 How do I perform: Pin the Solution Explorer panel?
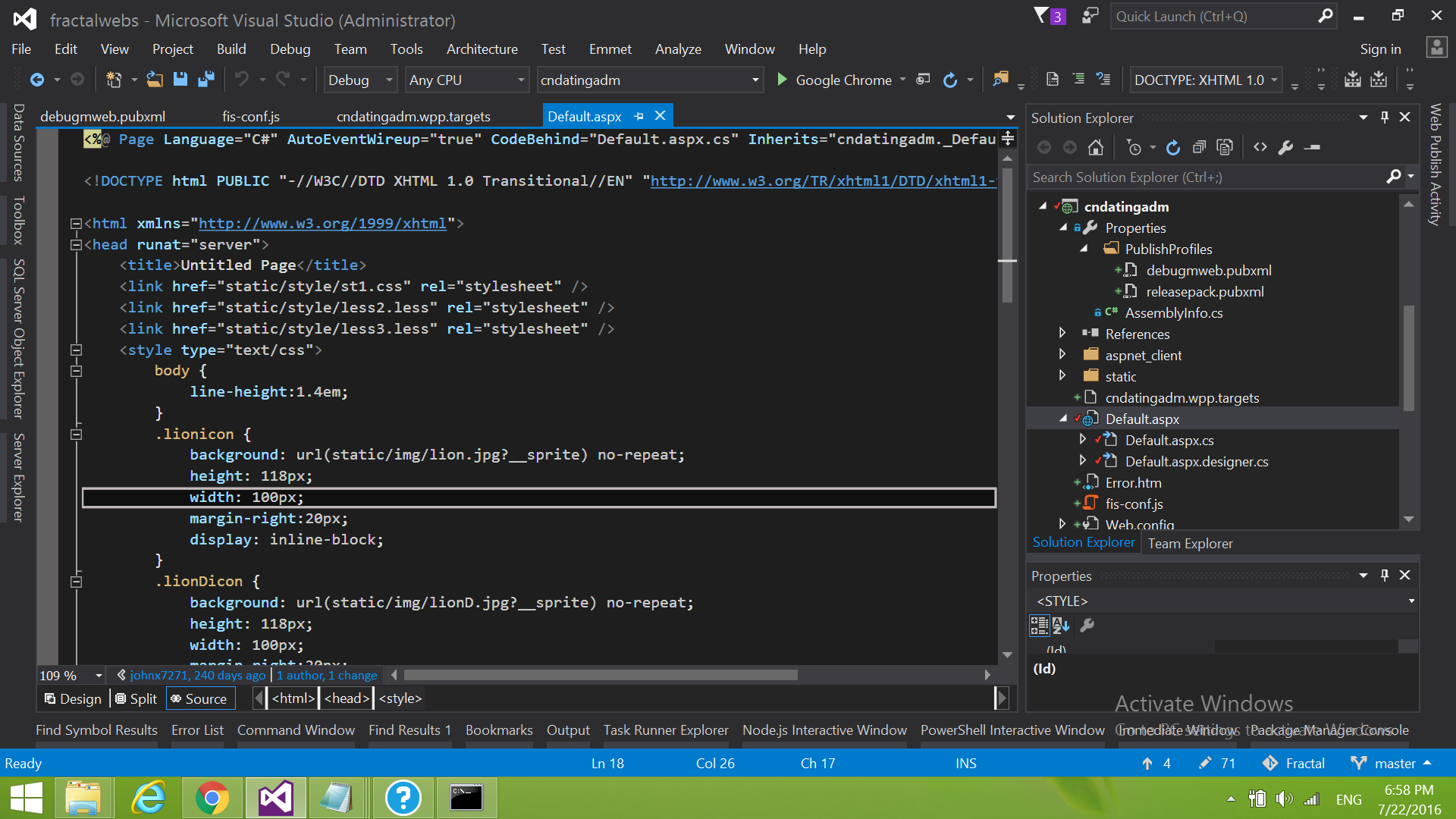click(x=1385, y=117)
